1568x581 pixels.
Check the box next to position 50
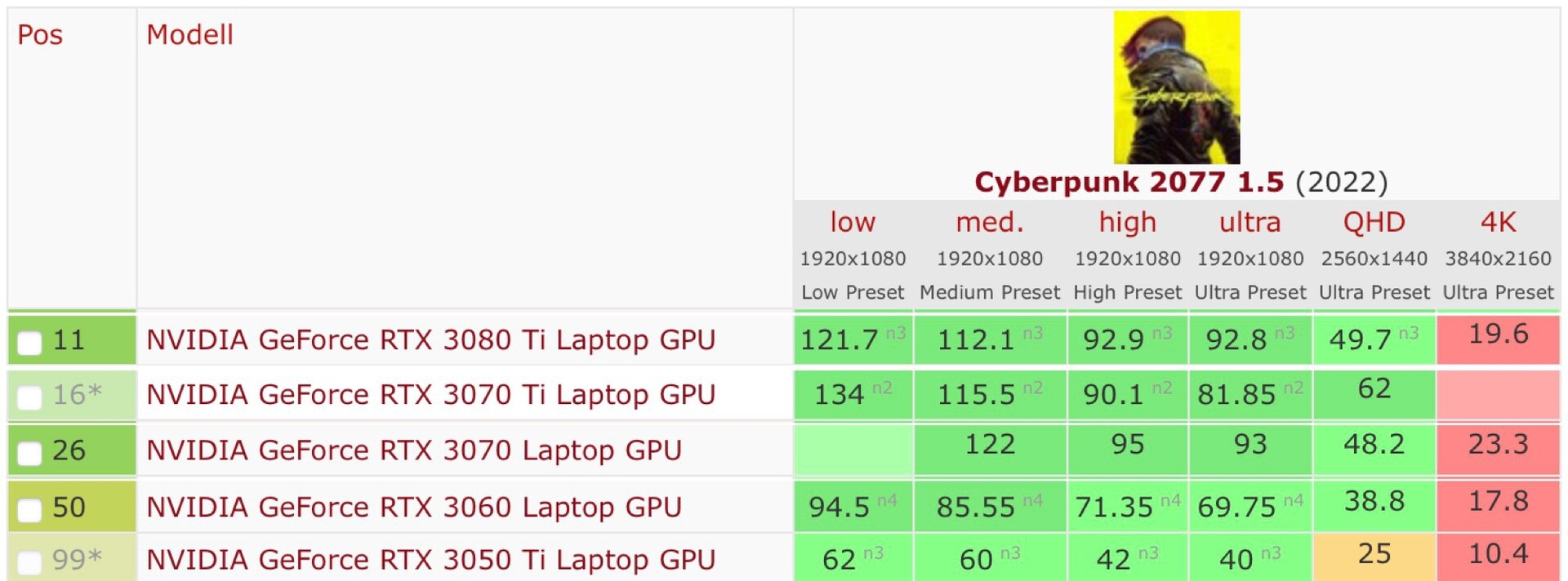tap(29, 509)
